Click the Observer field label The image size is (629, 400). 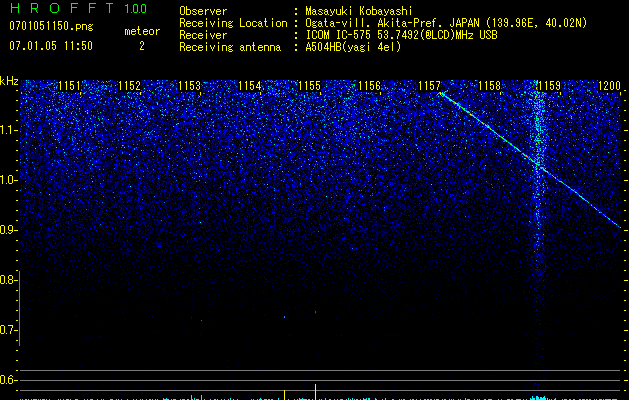click(x=203, y=11)
